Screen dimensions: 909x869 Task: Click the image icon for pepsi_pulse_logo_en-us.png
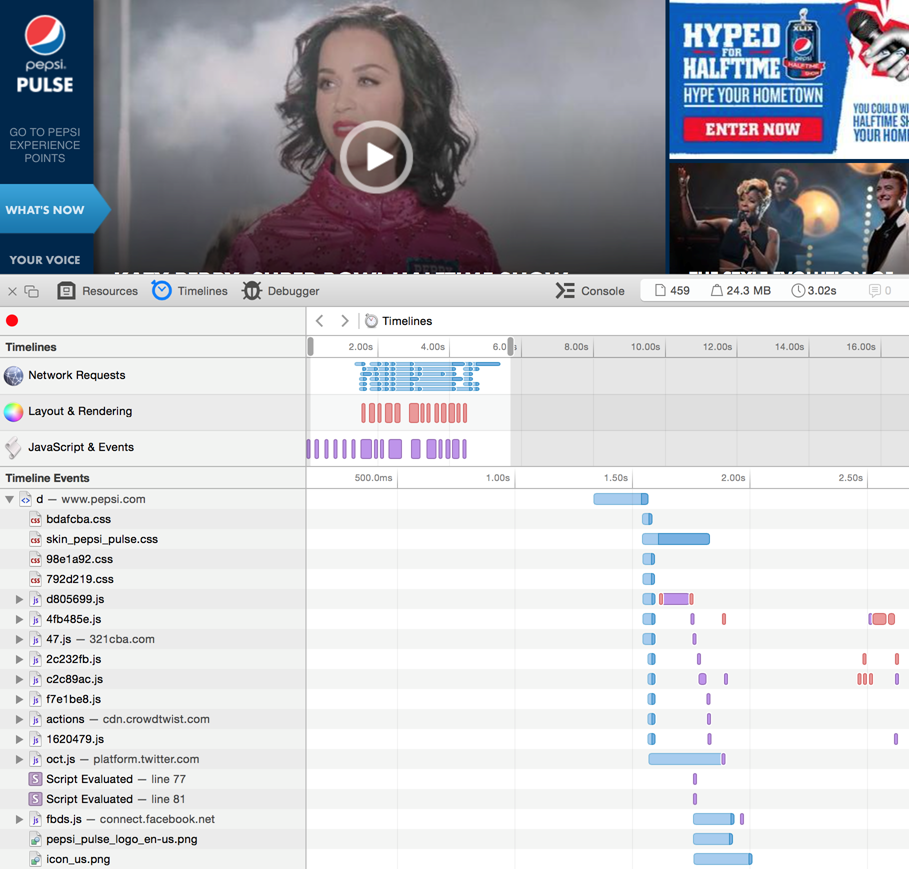click(x=35, y=839)
